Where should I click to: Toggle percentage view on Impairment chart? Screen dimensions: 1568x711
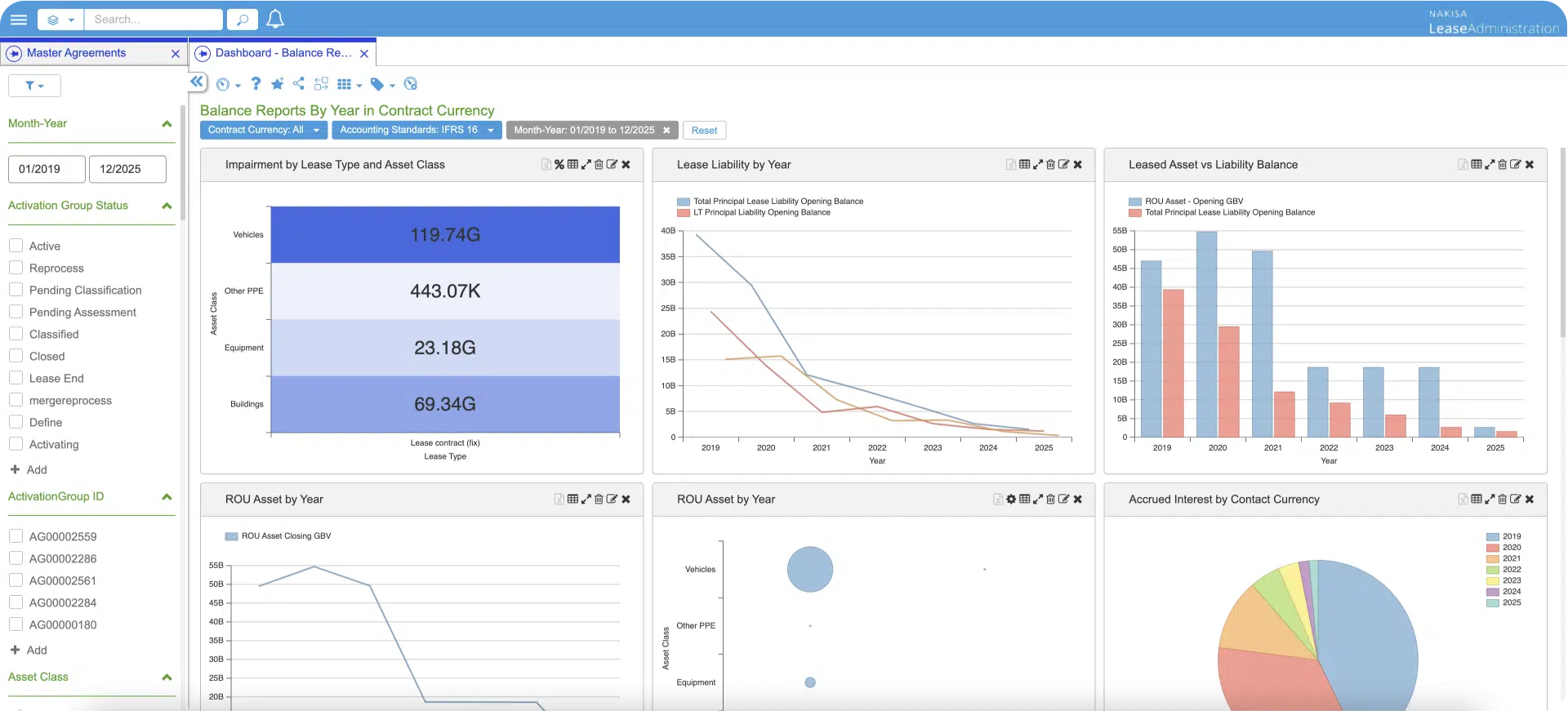[559, 165]
